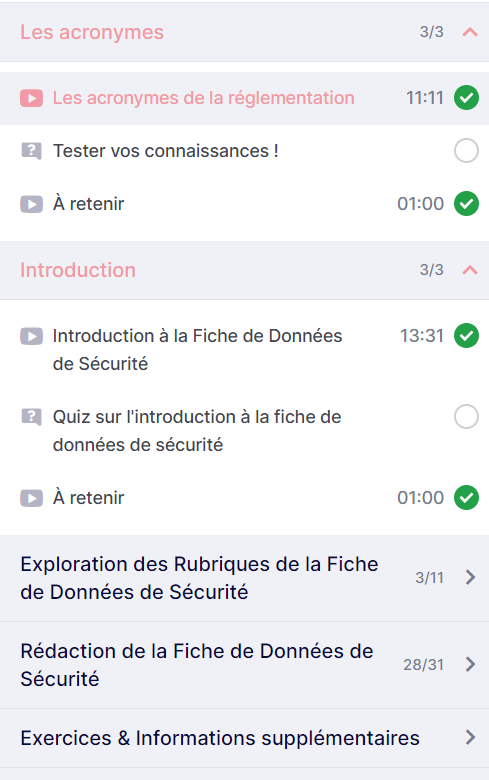Click video icon beside Les acronymes de la réglementation
This screenshot has width=489, height=780.
31,98
